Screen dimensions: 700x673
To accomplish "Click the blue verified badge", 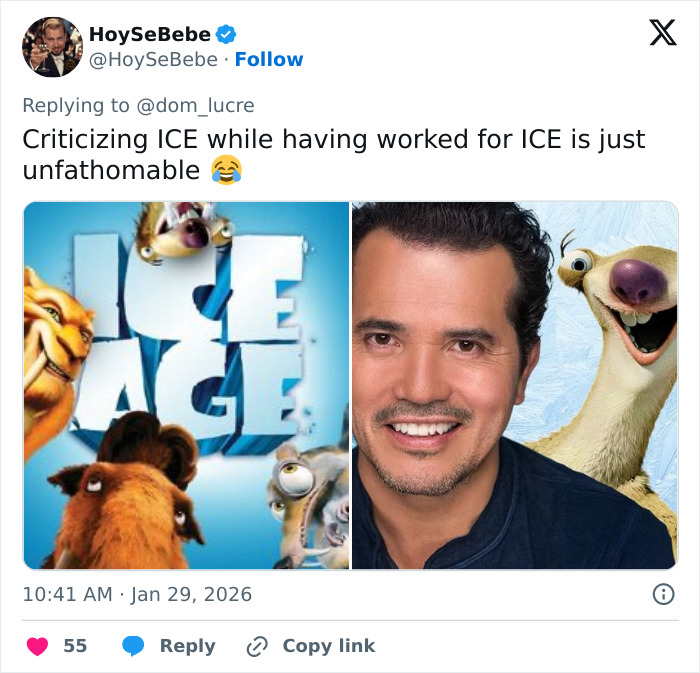I will [227, 34].
